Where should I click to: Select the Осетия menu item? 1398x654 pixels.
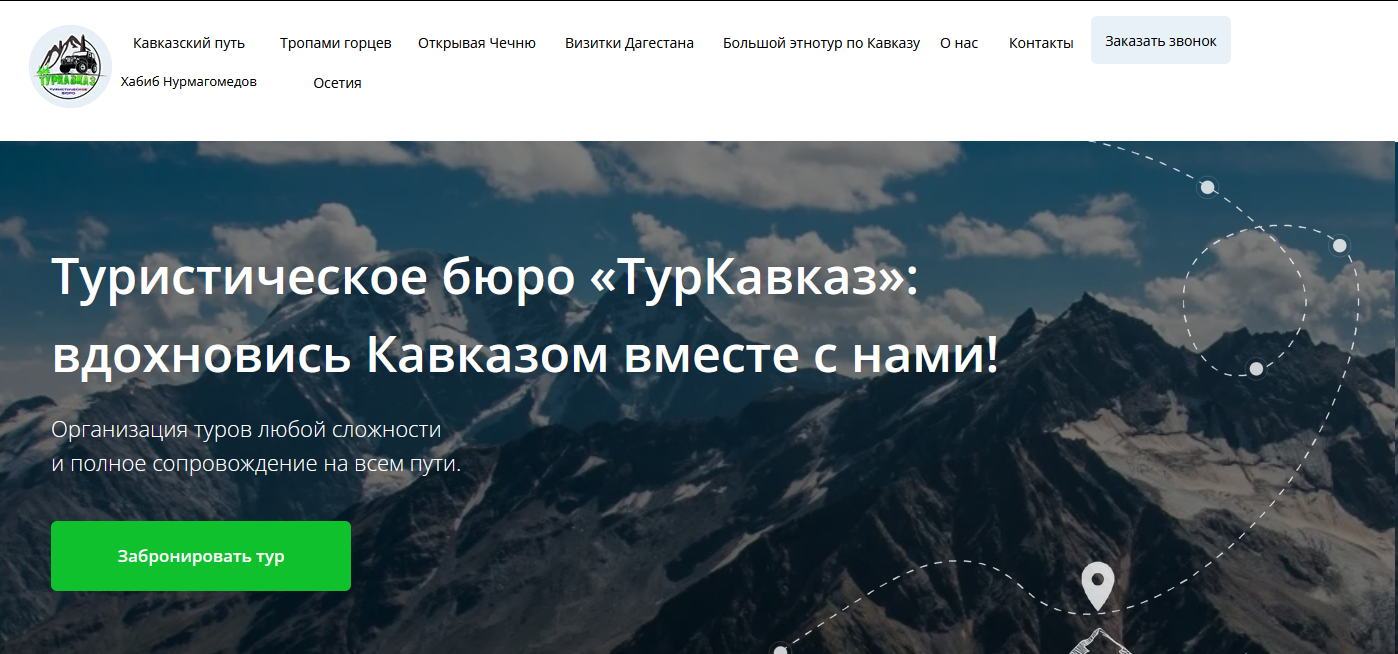pyautogui.click(x=337, y=83)
